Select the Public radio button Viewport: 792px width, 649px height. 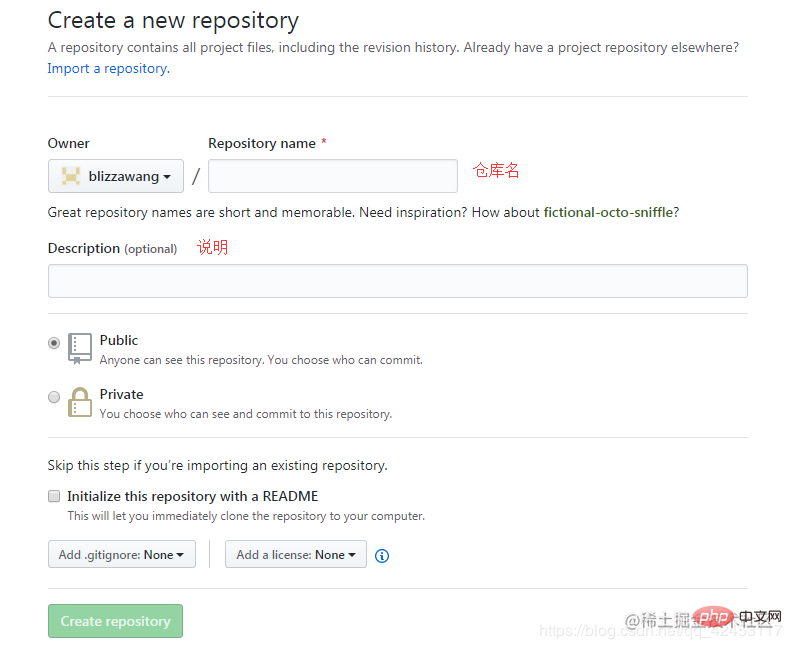(x=54, y=343)
